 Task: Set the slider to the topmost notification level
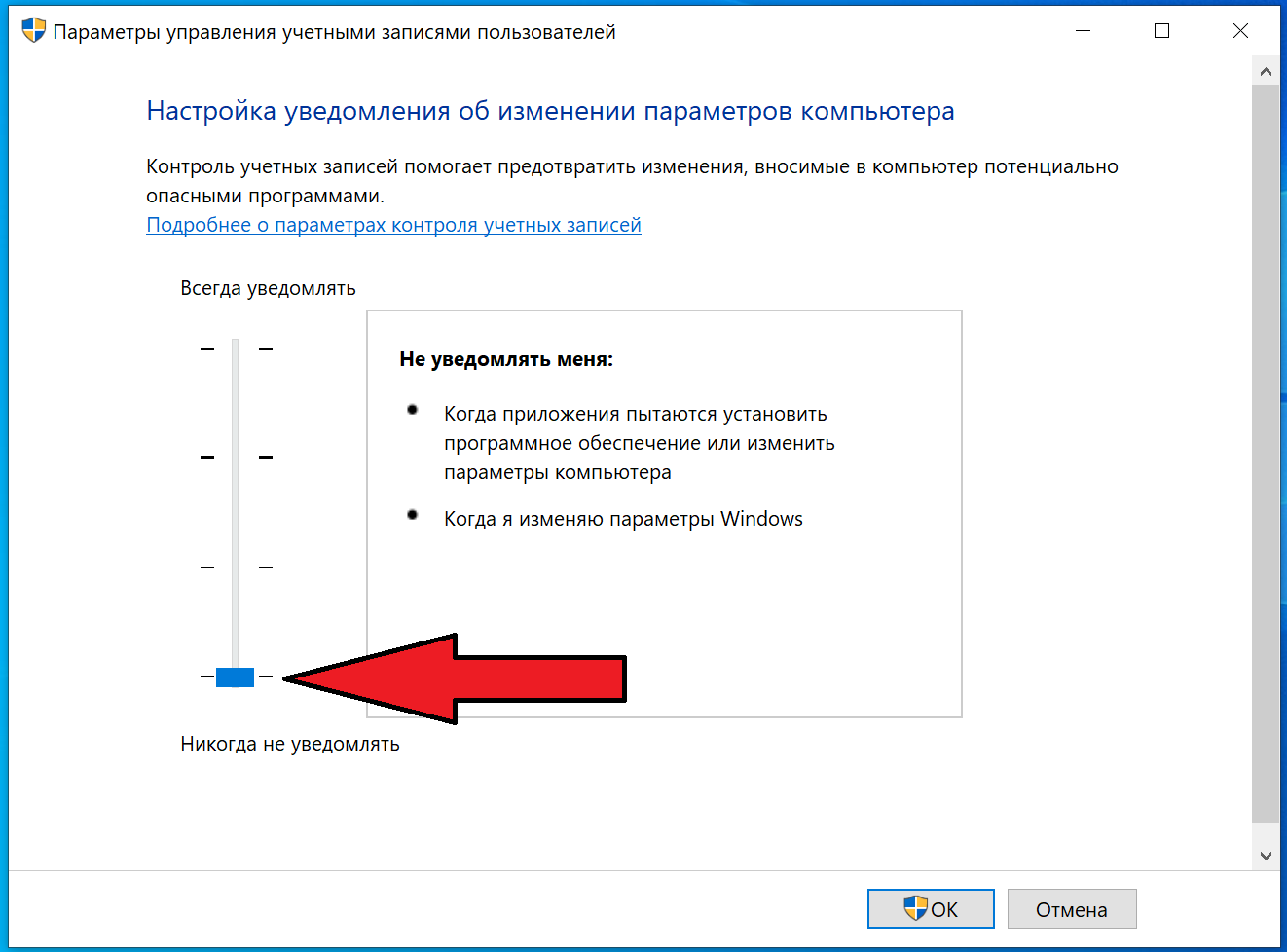235,348
